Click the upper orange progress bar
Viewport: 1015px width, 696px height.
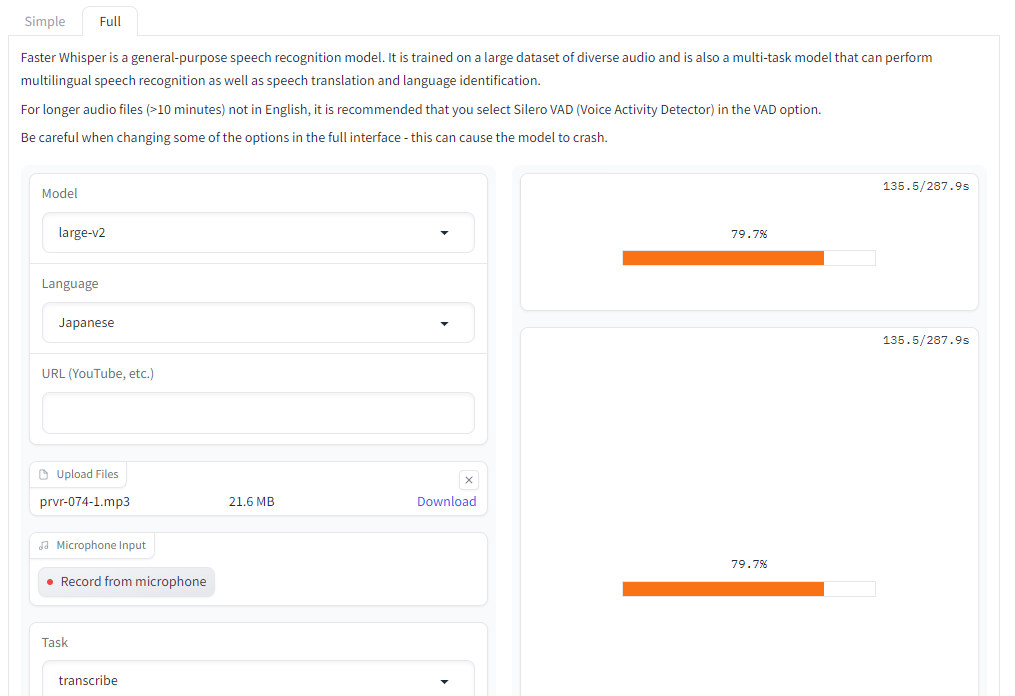[x=722, y=258]
